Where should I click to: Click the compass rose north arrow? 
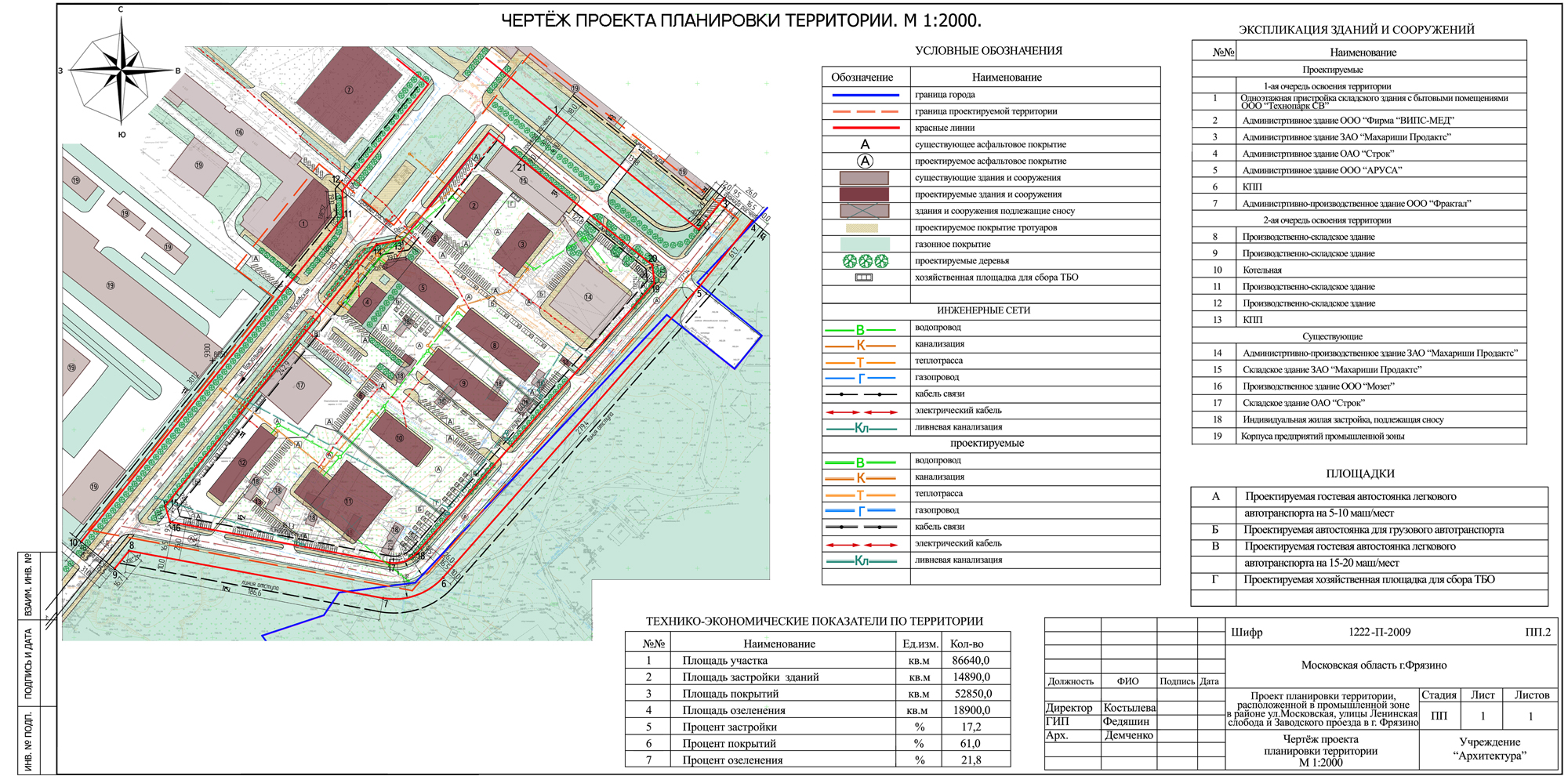pos(122,31)
